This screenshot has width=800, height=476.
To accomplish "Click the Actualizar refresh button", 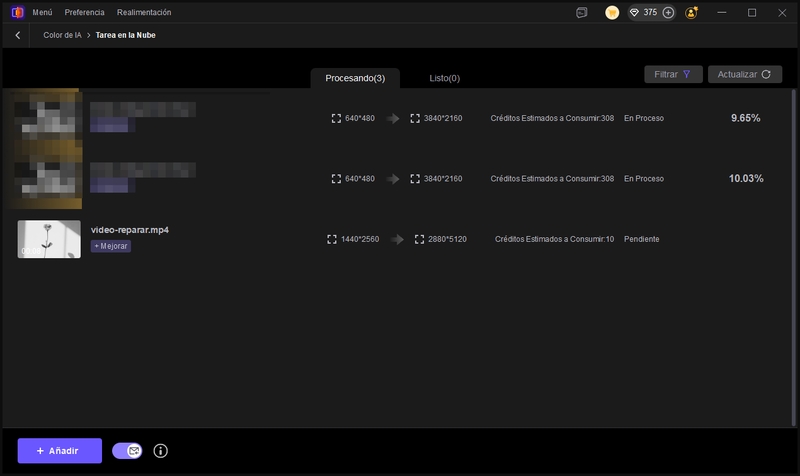I will coord(744,74).
